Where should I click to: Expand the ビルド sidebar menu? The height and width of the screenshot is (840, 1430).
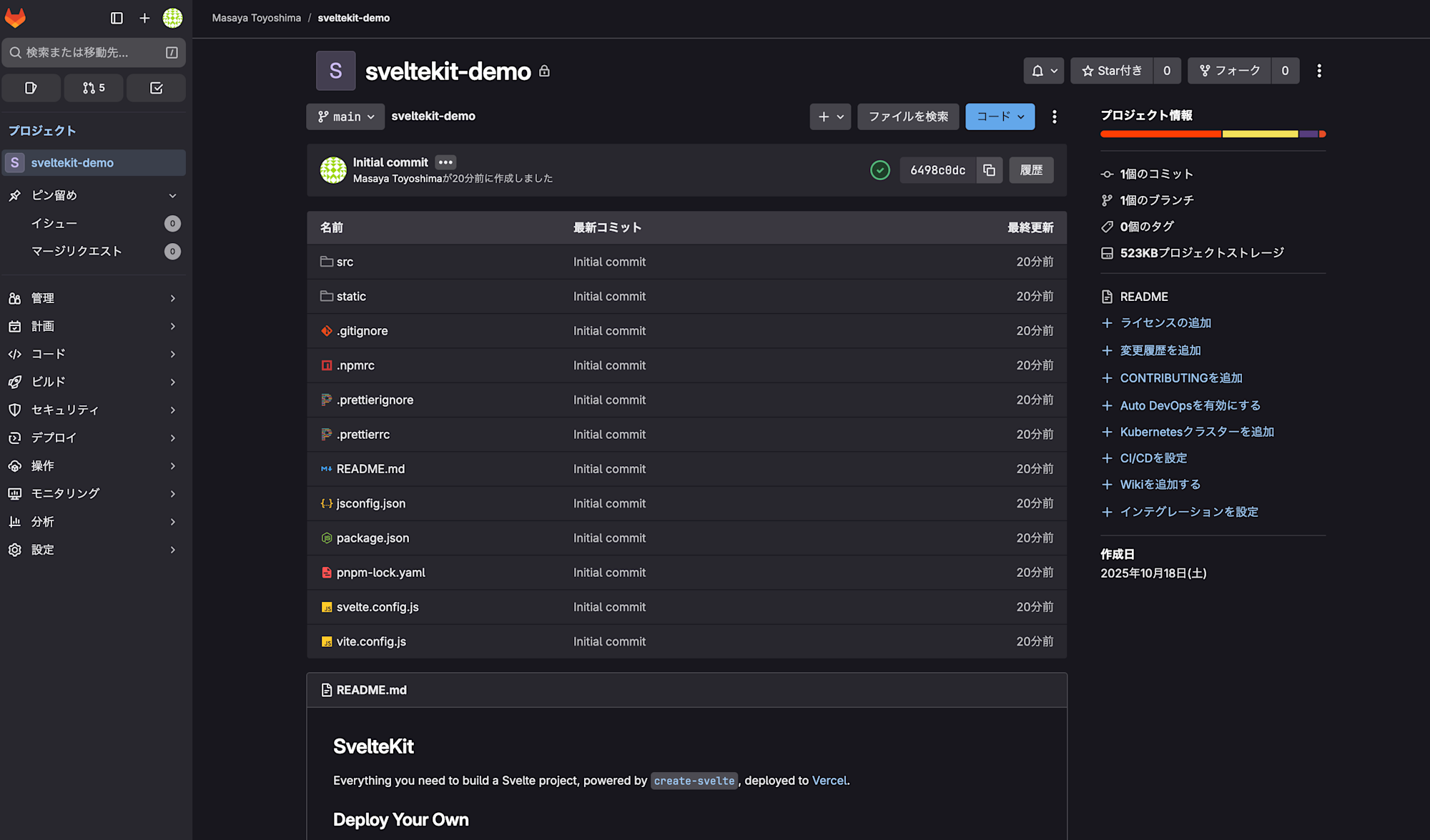click(93, 382)
